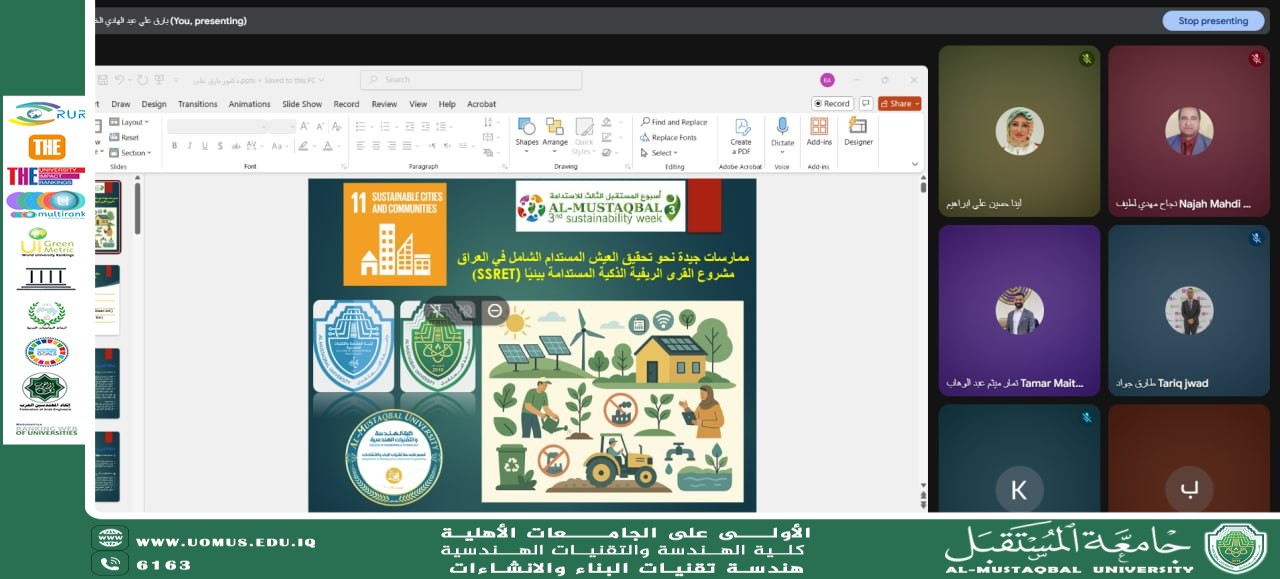The height and width of the screenshot is (579, 1280).
Task: Toggle text Shadow formatting
Action: pyautogui.click(x=220, y=145)
